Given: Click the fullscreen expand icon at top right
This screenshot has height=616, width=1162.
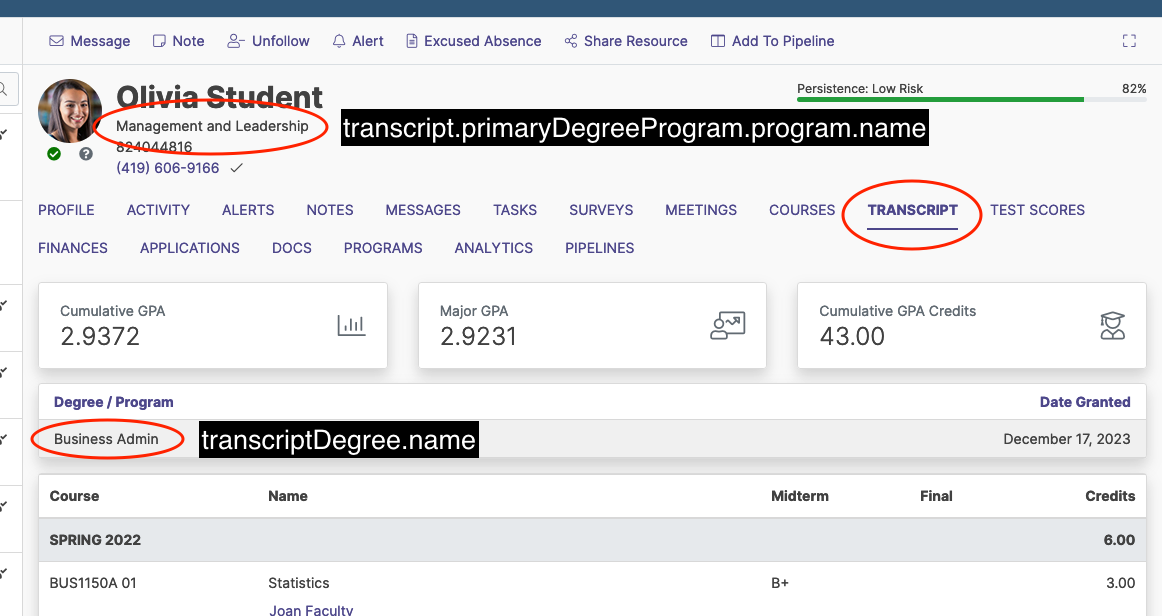Looking at the screenshot, I should [1129, 41].
